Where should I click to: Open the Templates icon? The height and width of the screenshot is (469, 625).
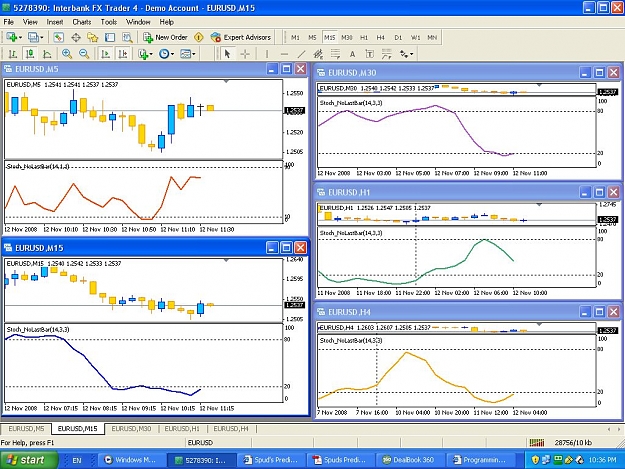(185, 54)
